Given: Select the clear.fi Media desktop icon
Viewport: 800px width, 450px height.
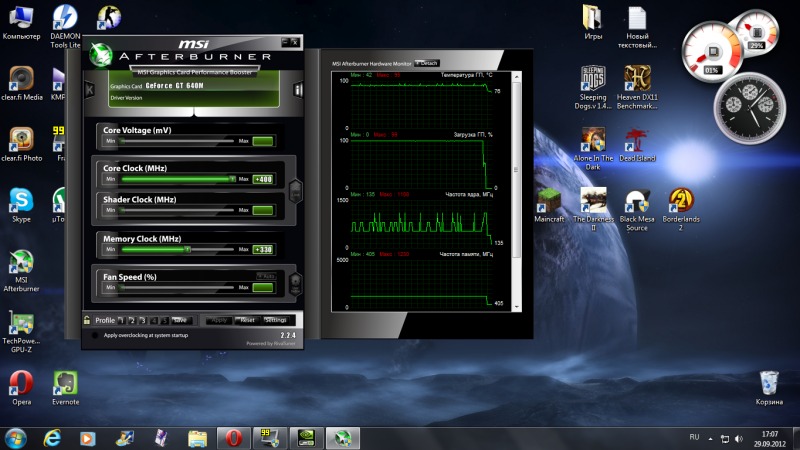Looking at the screenshot, I should tap(22, 84).
